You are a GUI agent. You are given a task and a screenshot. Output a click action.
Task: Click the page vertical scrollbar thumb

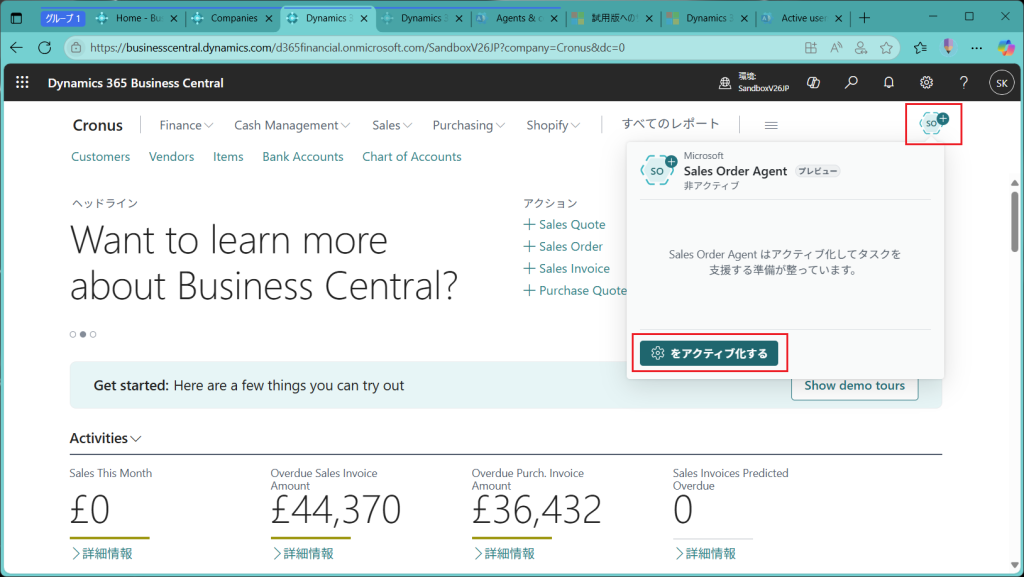[x=1014, y=222]
